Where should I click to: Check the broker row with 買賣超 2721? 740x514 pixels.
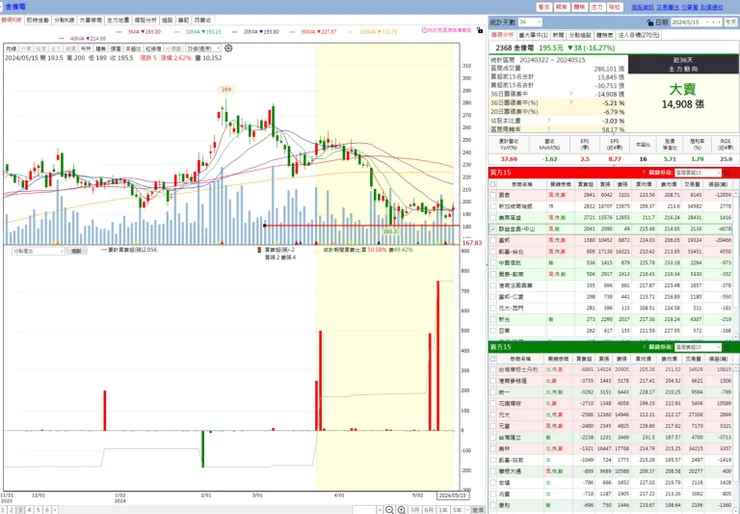pyautogui.click(x=493, y=218)
